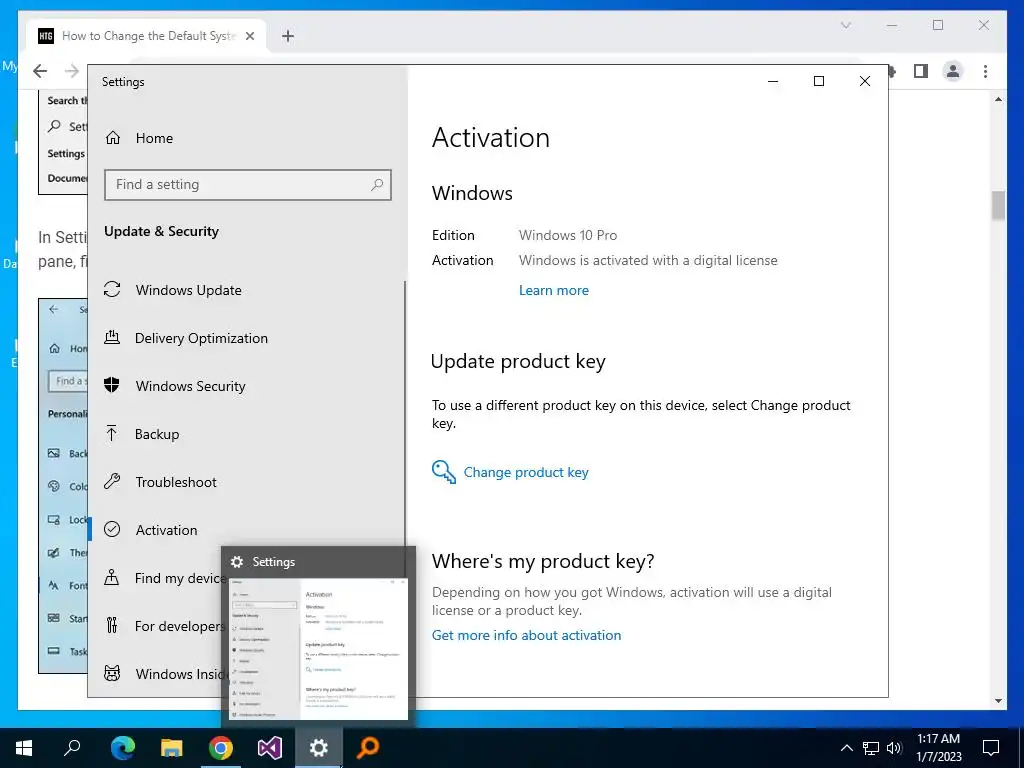Switch to Chrome in taskbar
1024x768 pixels.
tap(221, 748)
